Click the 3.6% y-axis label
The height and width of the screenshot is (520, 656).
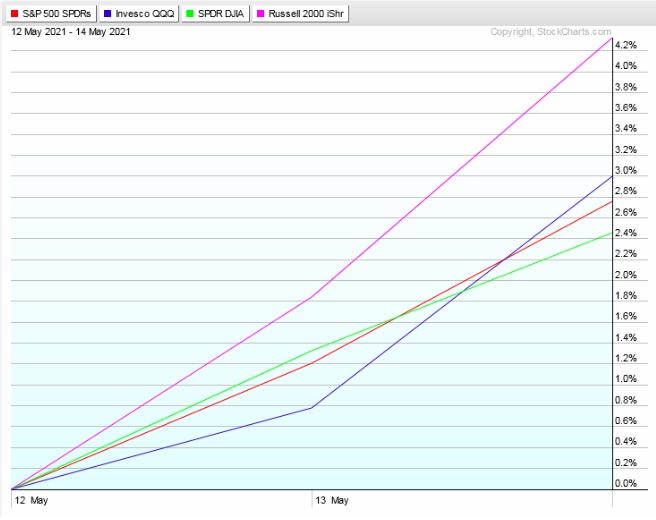[x=625, y=108]
